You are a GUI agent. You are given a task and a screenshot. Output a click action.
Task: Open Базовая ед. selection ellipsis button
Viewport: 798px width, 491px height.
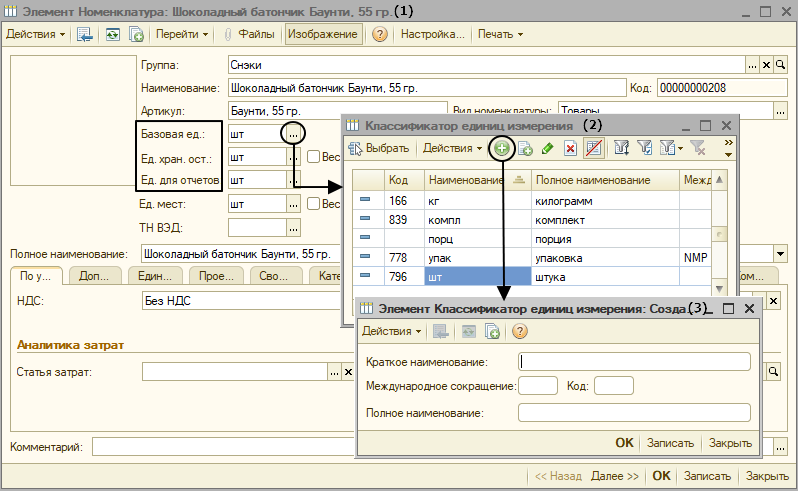point(293,134)
